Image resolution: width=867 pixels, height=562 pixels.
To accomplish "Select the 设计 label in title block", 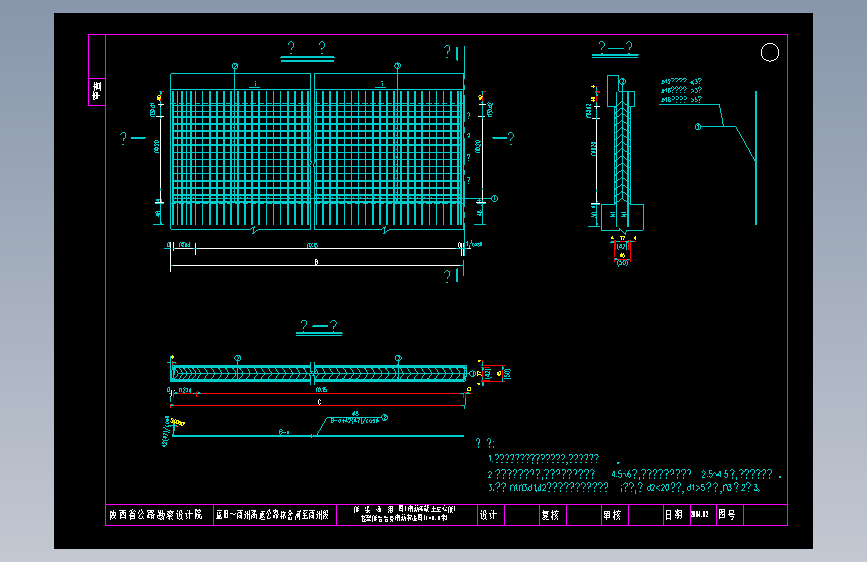I will coord(488,515).
